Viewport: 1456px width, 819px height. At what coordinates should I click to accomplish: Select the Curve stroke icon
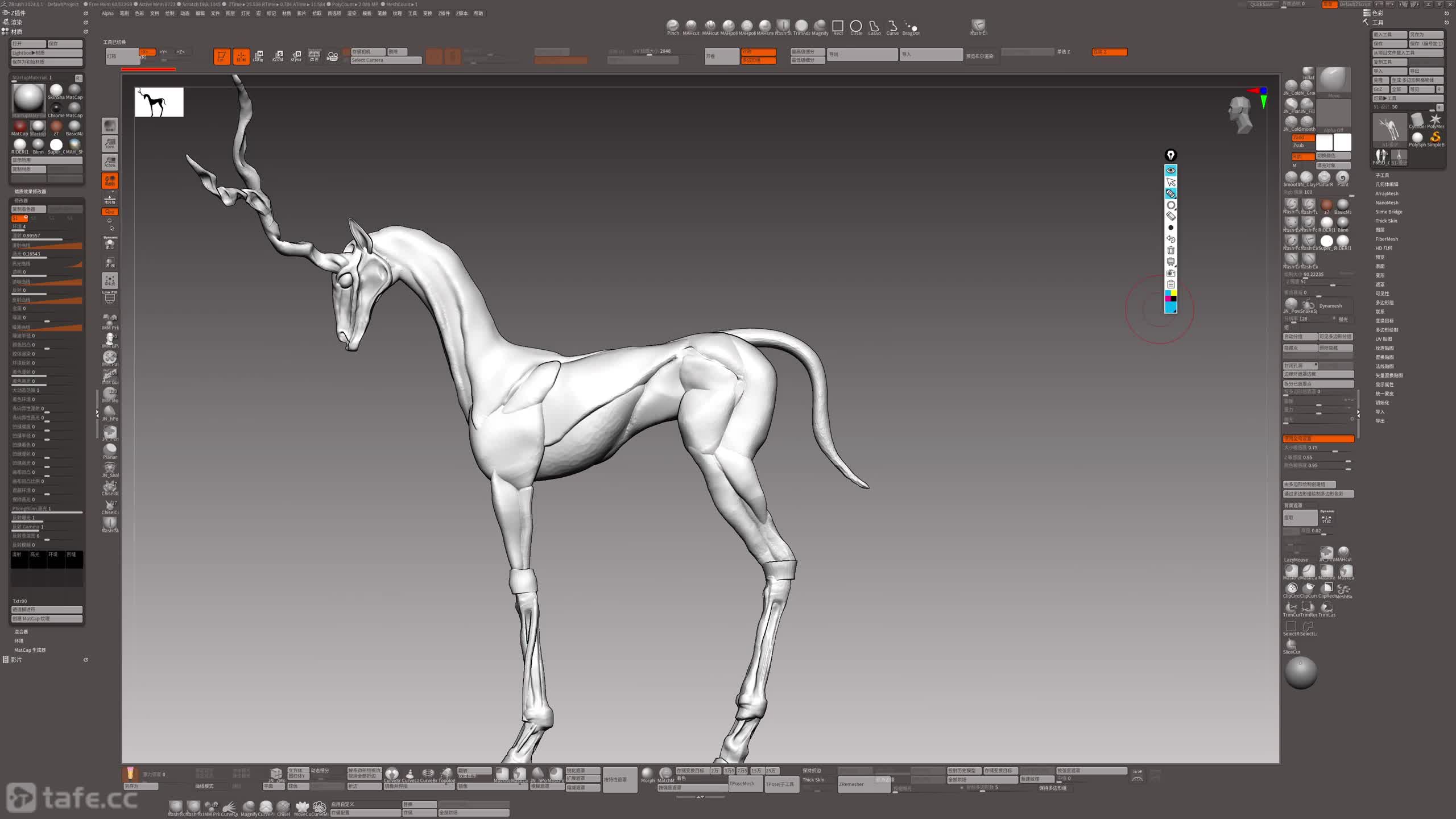[892, 26]
